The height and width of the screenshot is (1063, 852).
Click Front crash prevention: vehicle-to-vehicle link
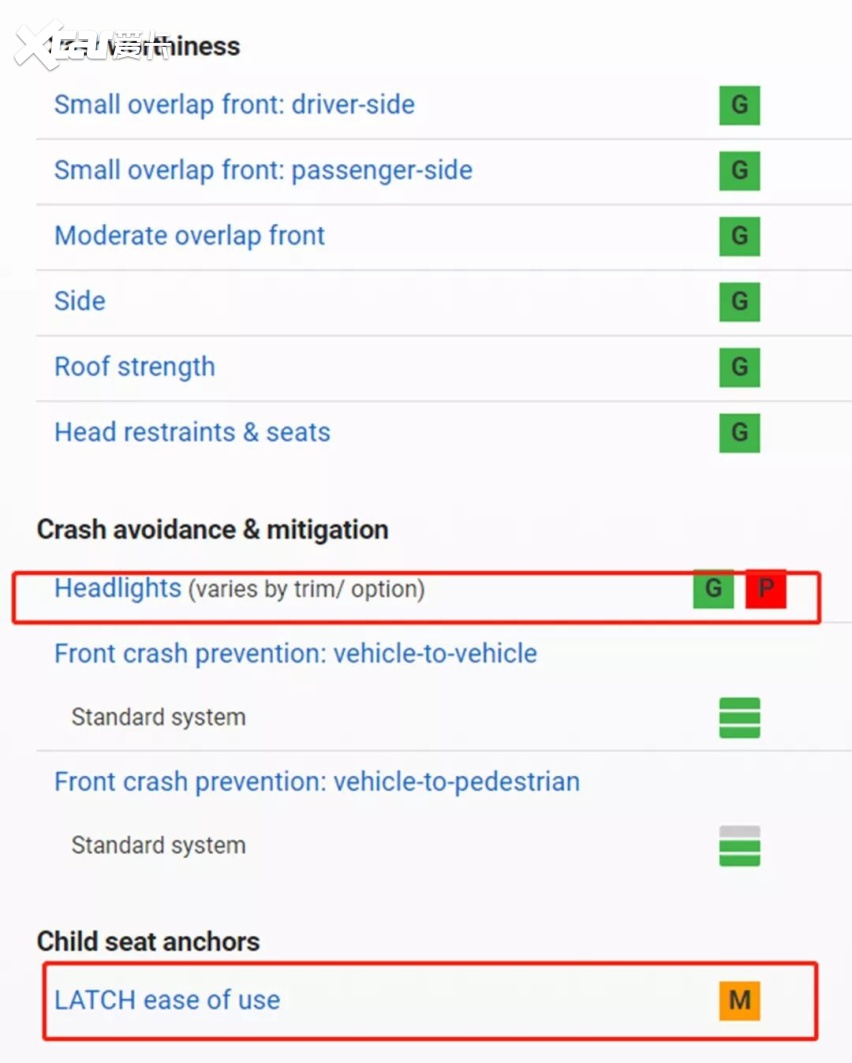295,654
